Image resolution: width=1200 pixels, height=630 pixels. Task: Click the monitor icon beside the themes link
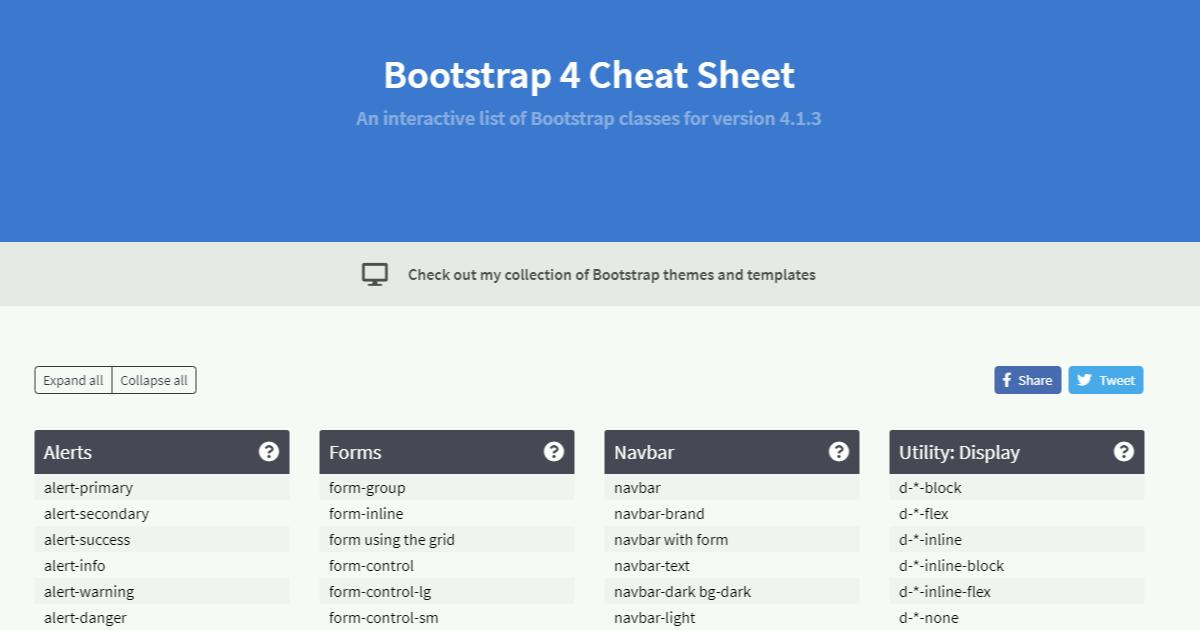click(x=374, y=273)
